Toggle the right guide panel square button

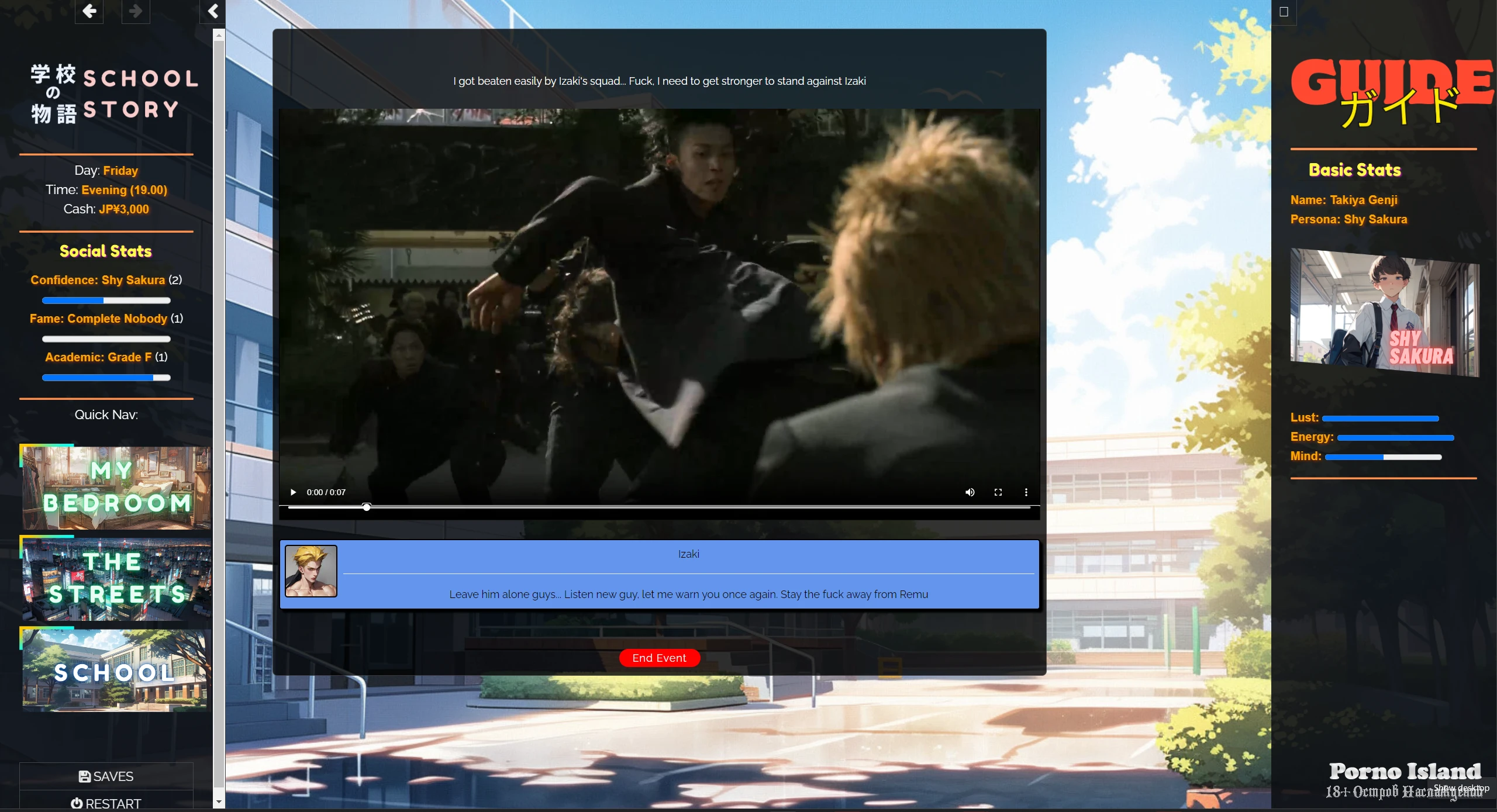[x=1284, y=12]
